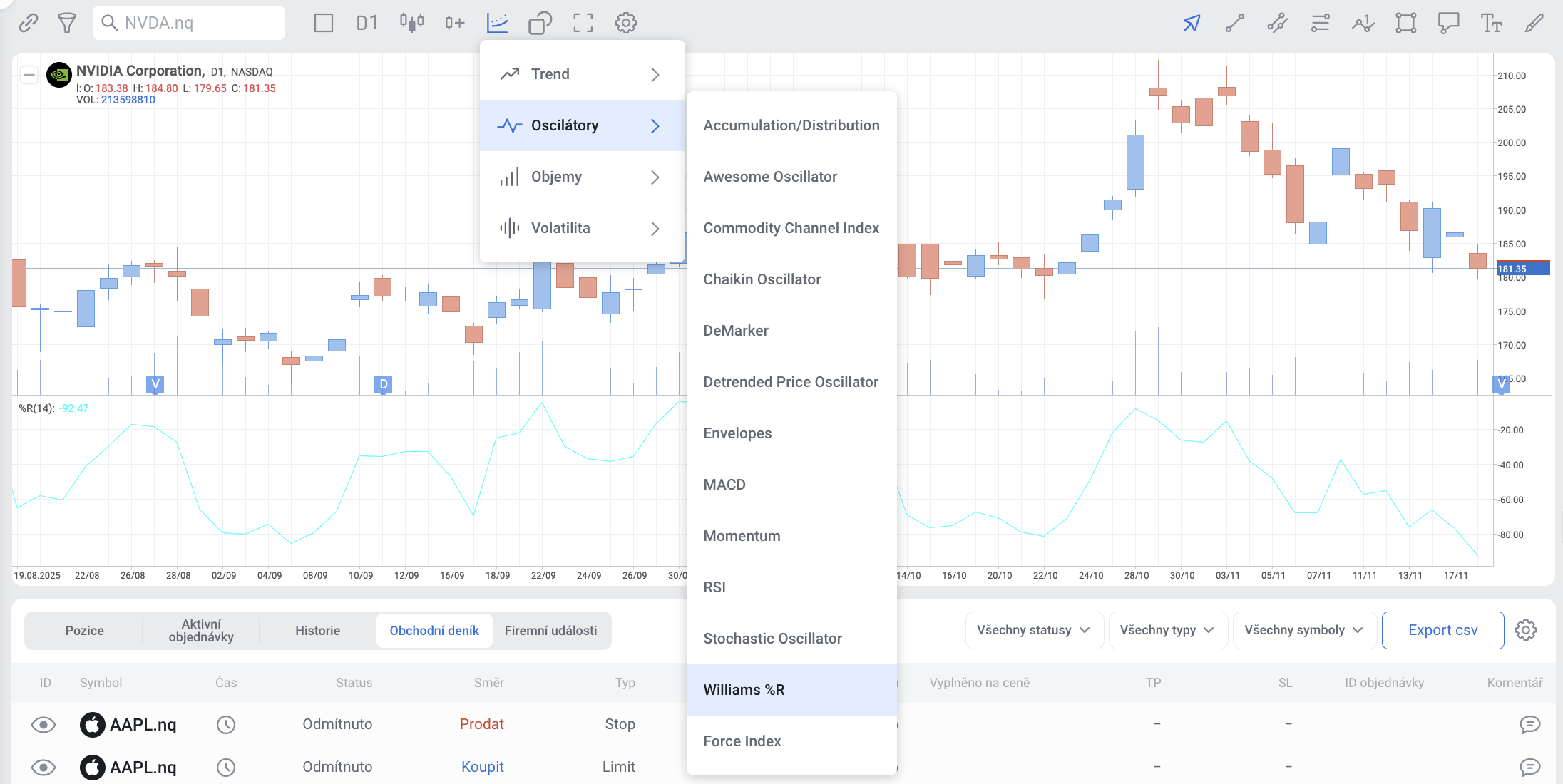
Task: Open chart settings gear in toolbar
Action: tap(625, 23)
